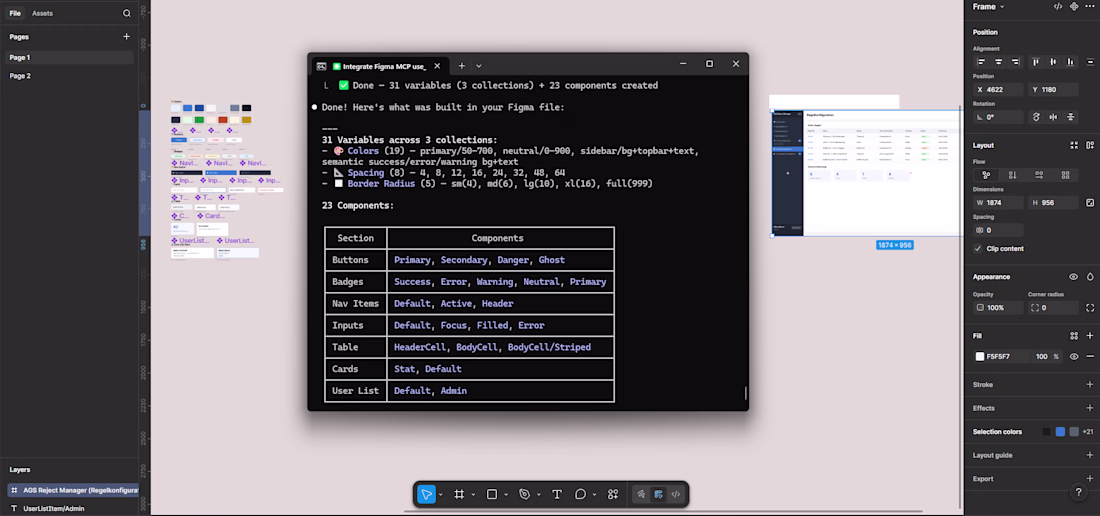Select the Rectangle shape tool
Viewport: 1100px width, 516px height.
click(x=492, y=494)
